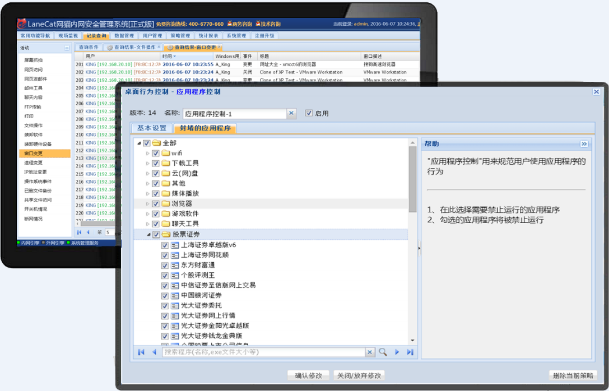Click next result arrow in search bar
609x391 pixels.
coord(397,352)
